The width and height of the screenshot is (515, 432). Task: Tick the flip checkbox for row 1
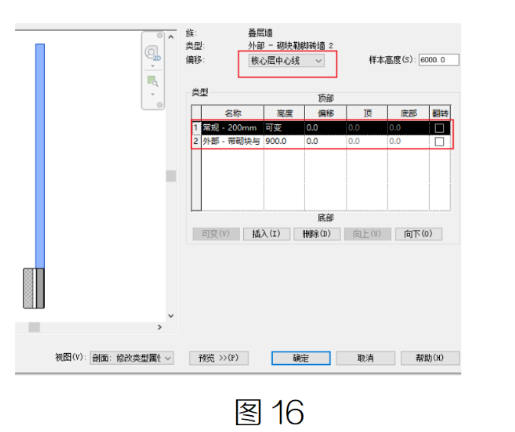click(439, 128)
